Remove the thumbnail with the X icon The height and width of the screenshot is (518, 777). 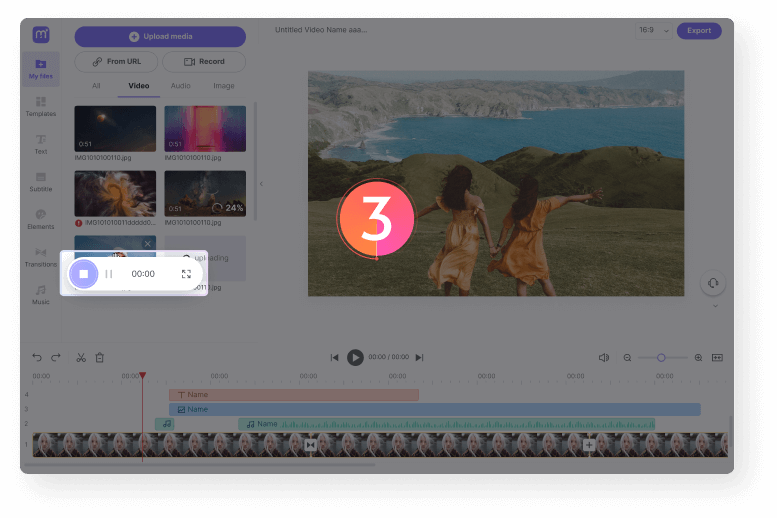[x=147, y=243]
